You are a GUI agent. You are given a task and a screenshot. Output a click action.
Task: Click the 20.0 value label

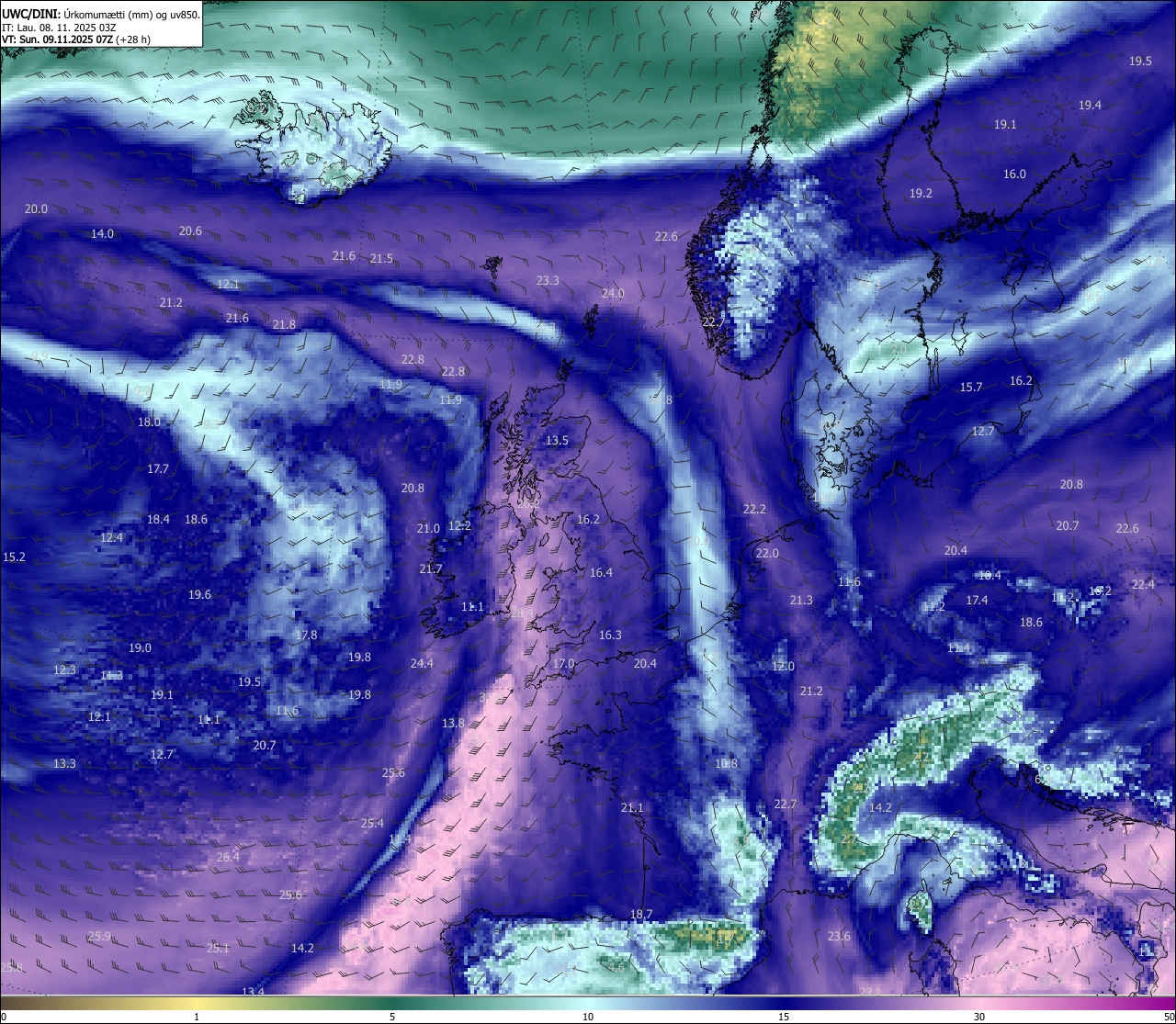[36, 209]
